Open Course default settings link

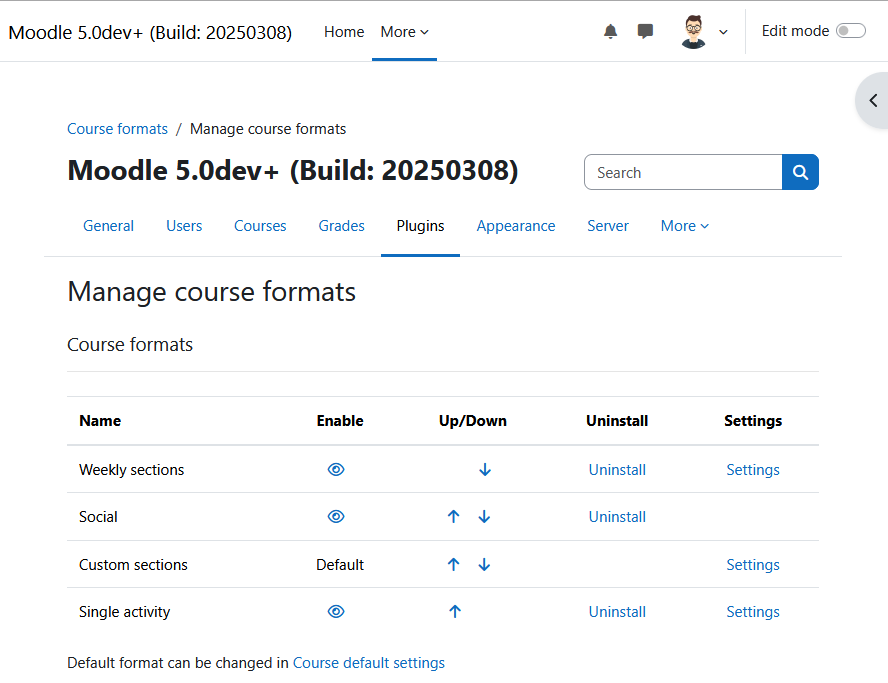[369, 663]
